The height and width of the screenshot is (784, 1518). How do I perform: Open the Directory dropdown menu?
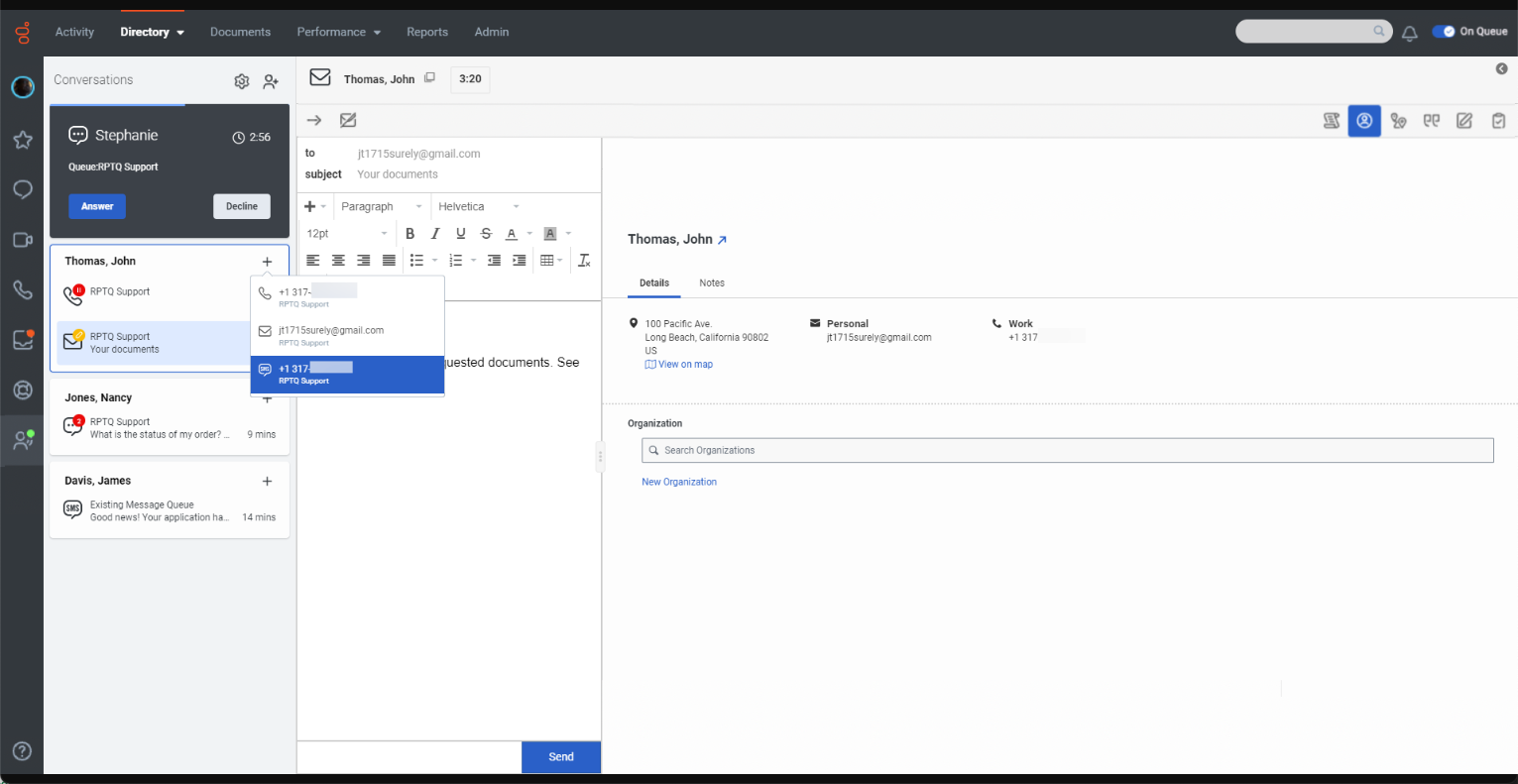click(151, 32)
